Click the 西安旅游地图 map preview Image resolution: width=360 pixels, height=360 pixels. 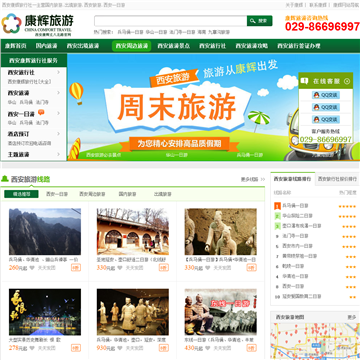click(315, 341)
